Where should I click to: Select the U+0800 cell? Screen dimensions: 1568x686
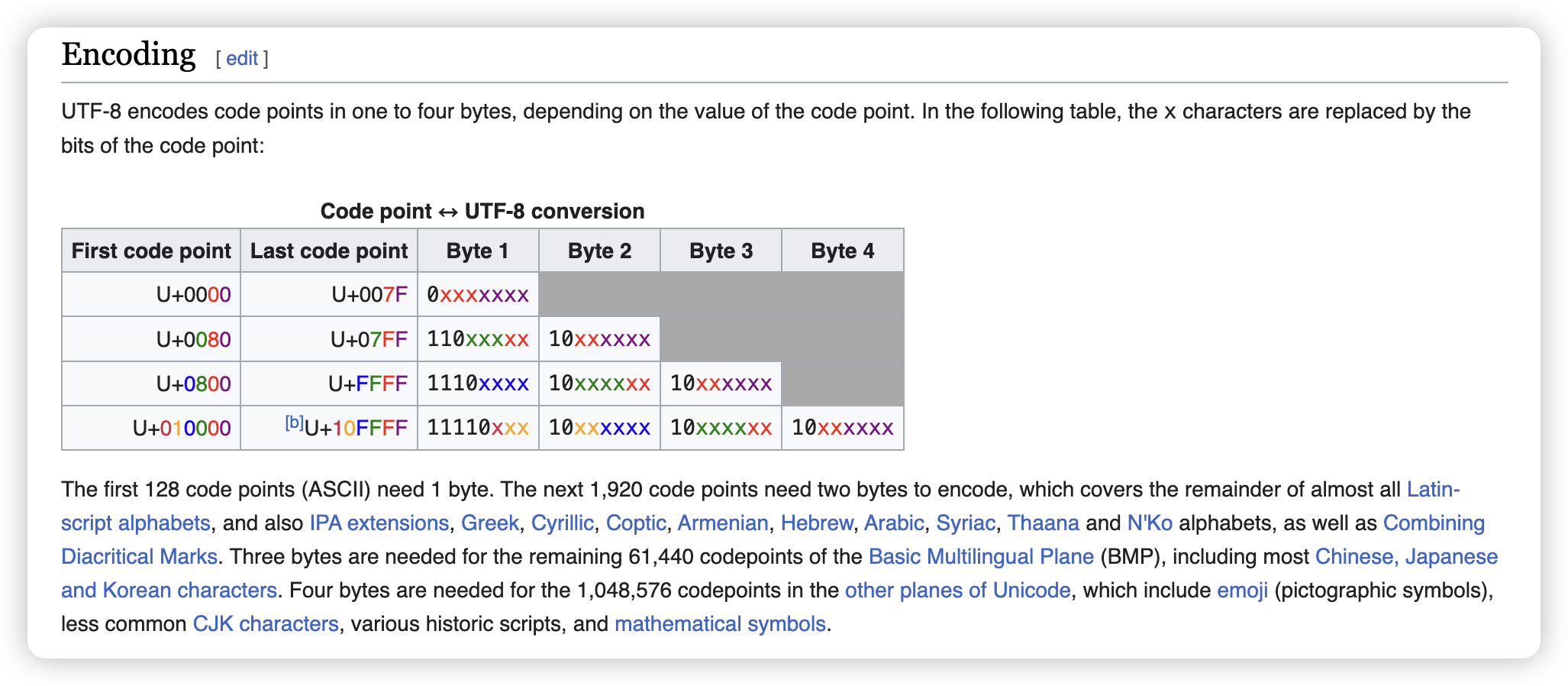pyautogui.click(x=151, y=383)
